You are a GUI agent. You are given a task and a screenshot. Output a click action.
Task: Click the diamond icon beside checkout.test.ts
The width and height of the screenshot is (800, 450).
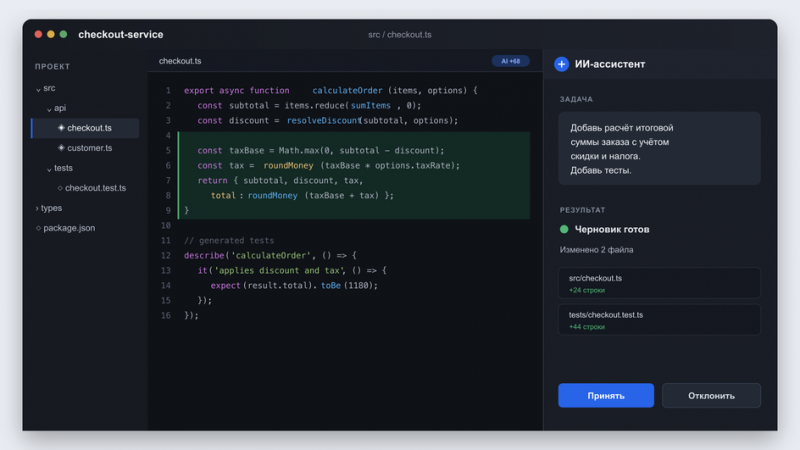tap(60, 188)
